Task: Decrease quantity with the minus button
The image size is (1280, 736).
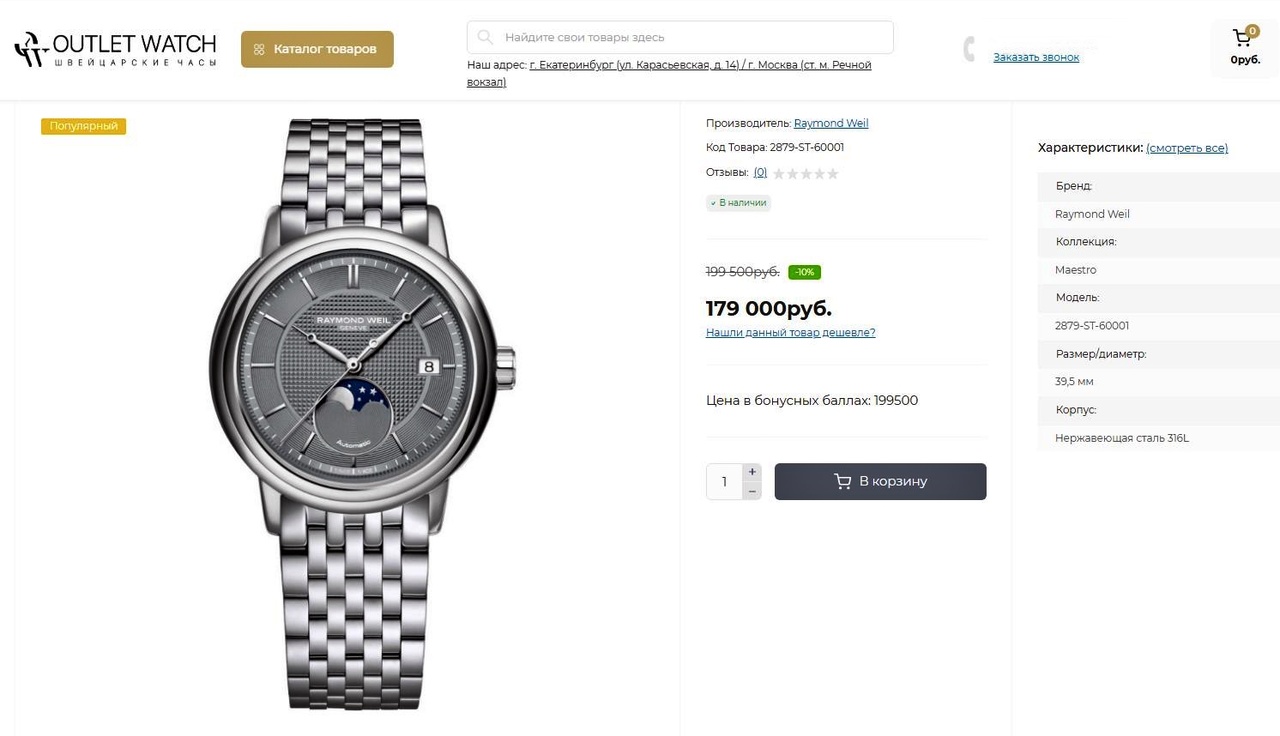Action: point(752,491)
